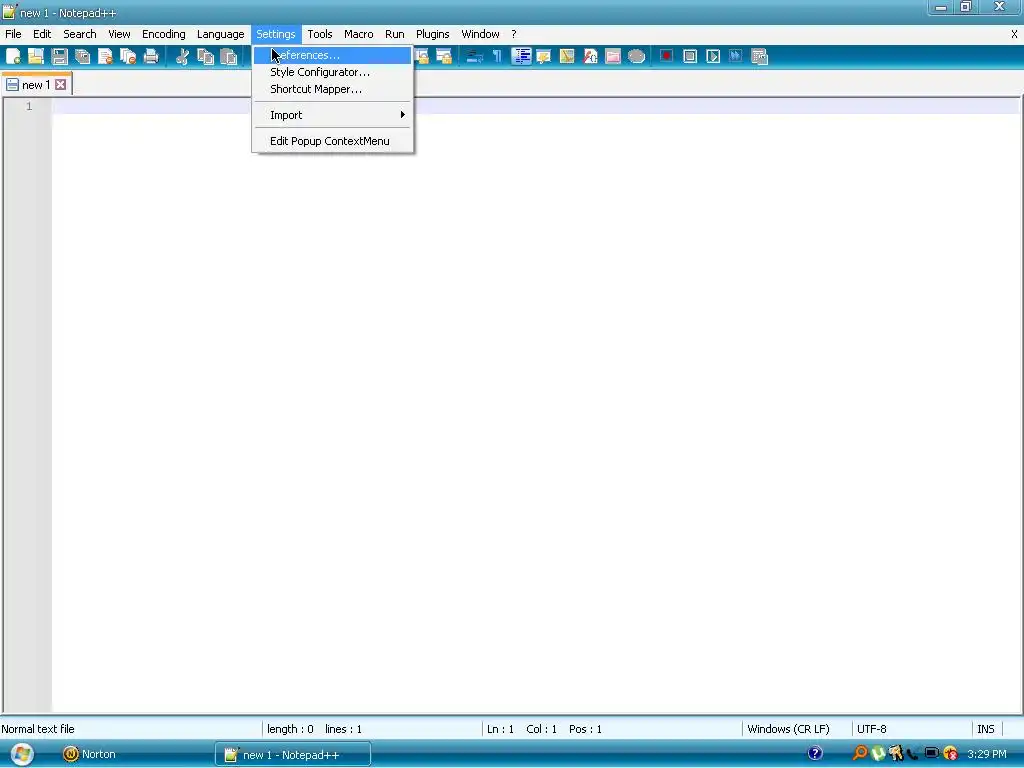Viewport: 1024px width, 768px height.
Task: Click the blue help question mark tray icon
Action: [x=815, y=754]
